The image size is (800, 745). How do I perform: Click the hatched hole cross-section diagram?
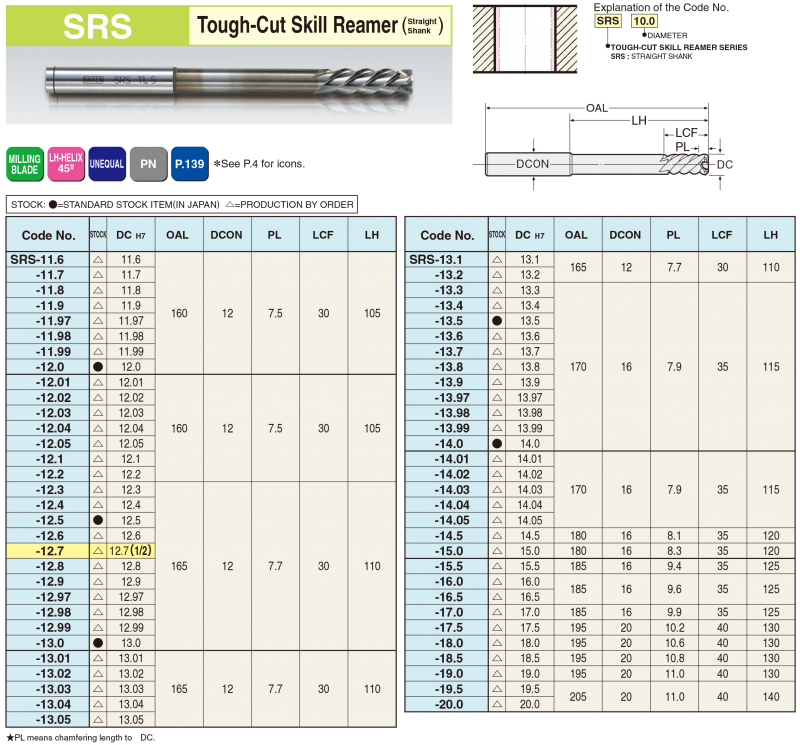tap(525, 39)
